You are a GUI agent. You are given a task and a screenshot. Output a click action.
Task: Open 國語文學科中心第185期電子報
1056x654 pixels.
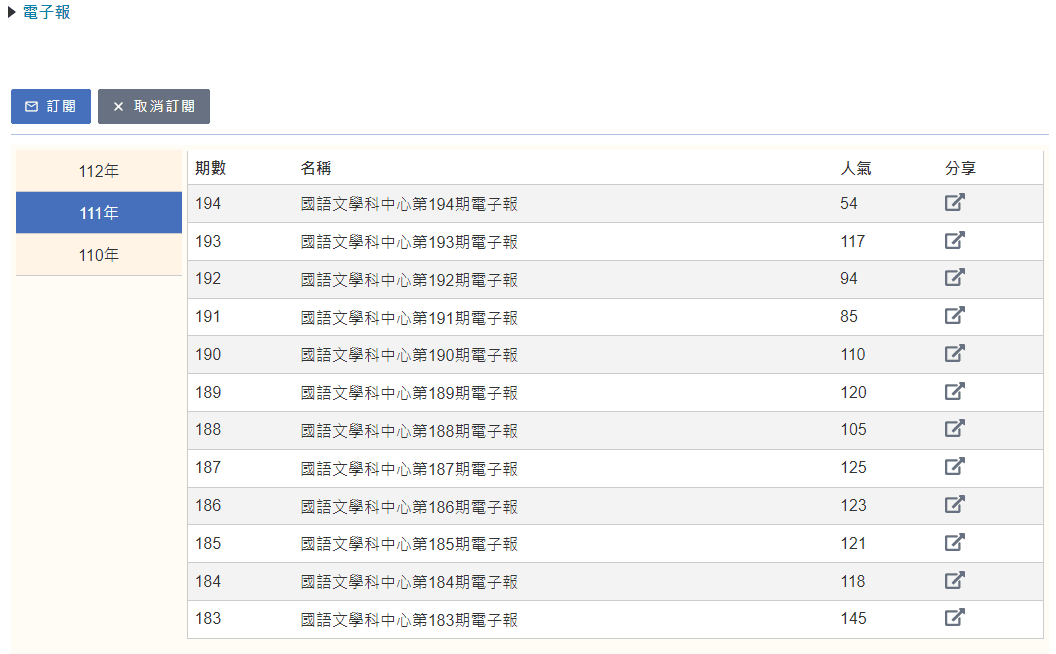pos(409,544)
